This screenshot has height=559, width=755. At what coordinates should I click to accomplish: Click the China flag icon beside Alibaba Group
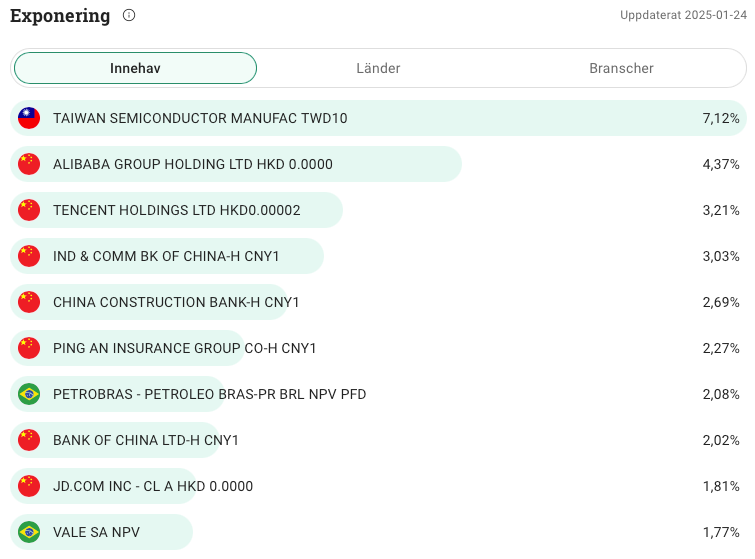point(29,164)
